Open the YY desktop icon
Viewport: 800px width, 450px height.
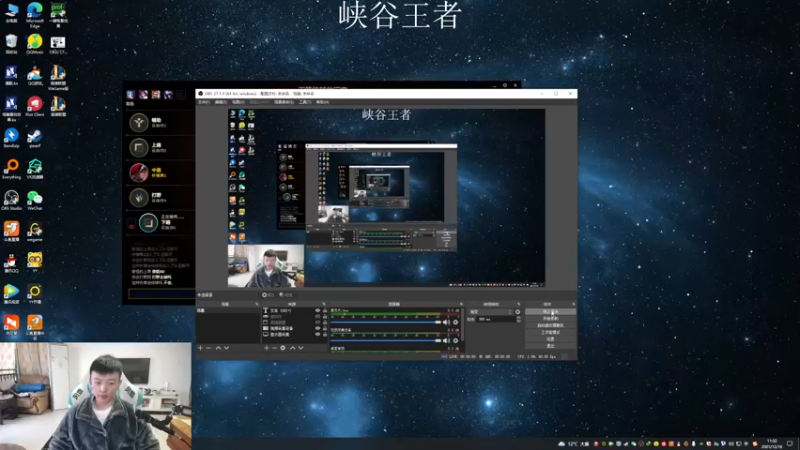(35, 262)
